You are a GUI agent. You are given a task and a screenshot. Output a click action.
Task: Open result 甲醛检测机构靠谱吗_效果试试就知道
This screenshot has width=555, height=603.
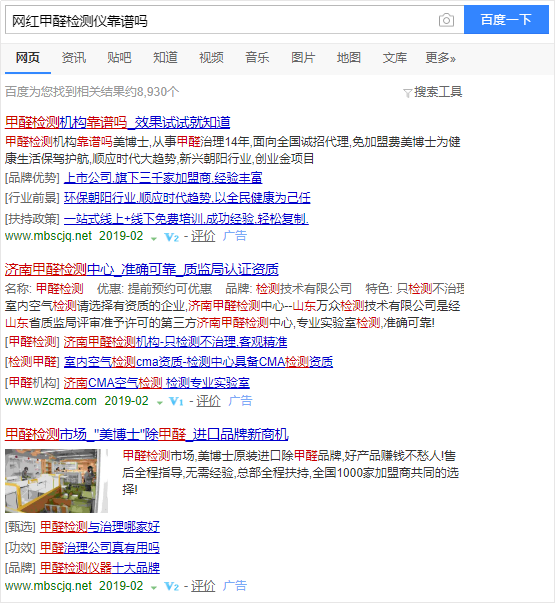(117, 122)
